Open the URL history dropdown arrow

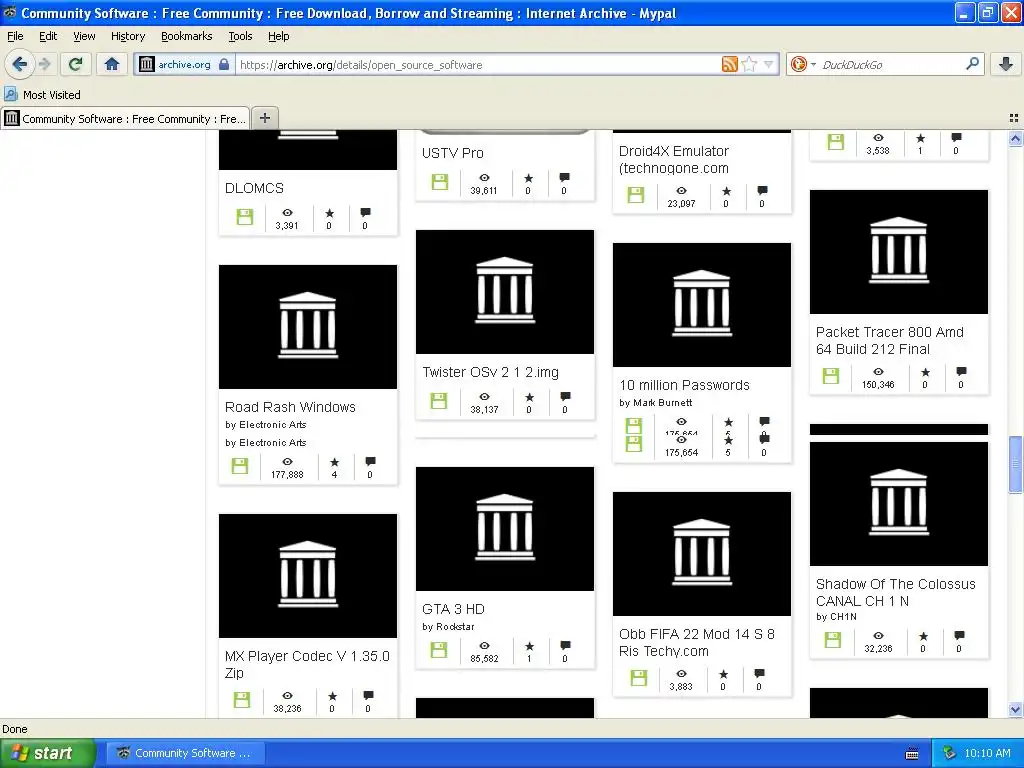click(769, 64)
